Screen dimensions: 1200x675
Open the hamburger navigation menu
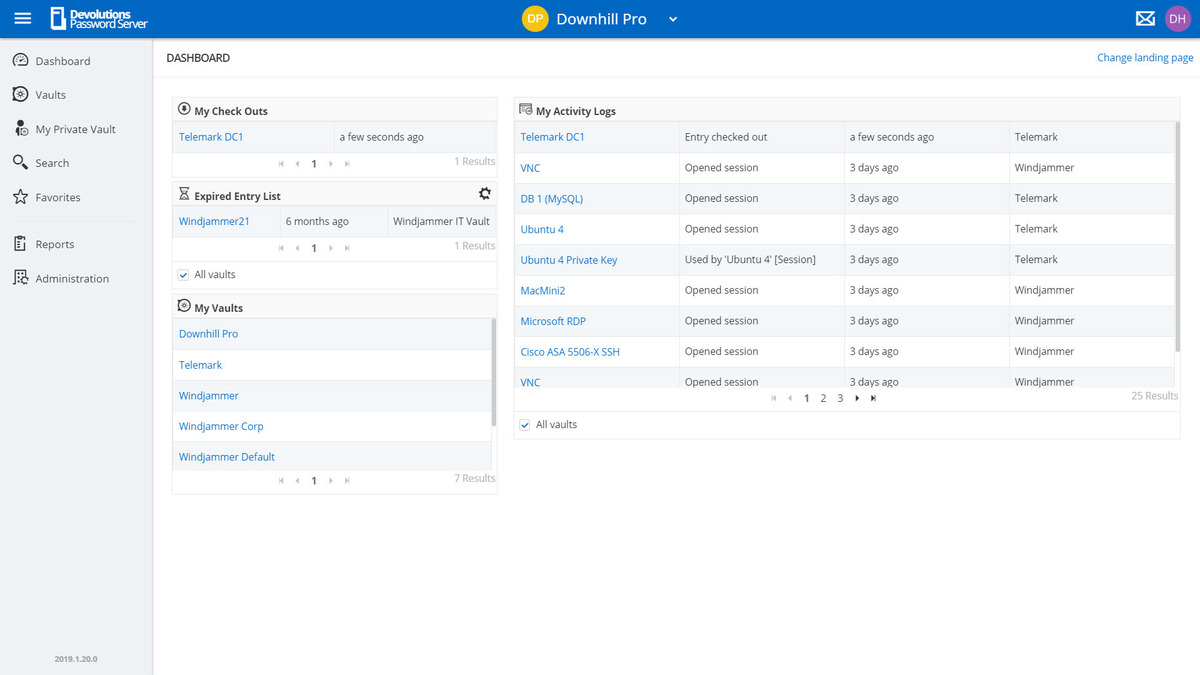point(23,19)
